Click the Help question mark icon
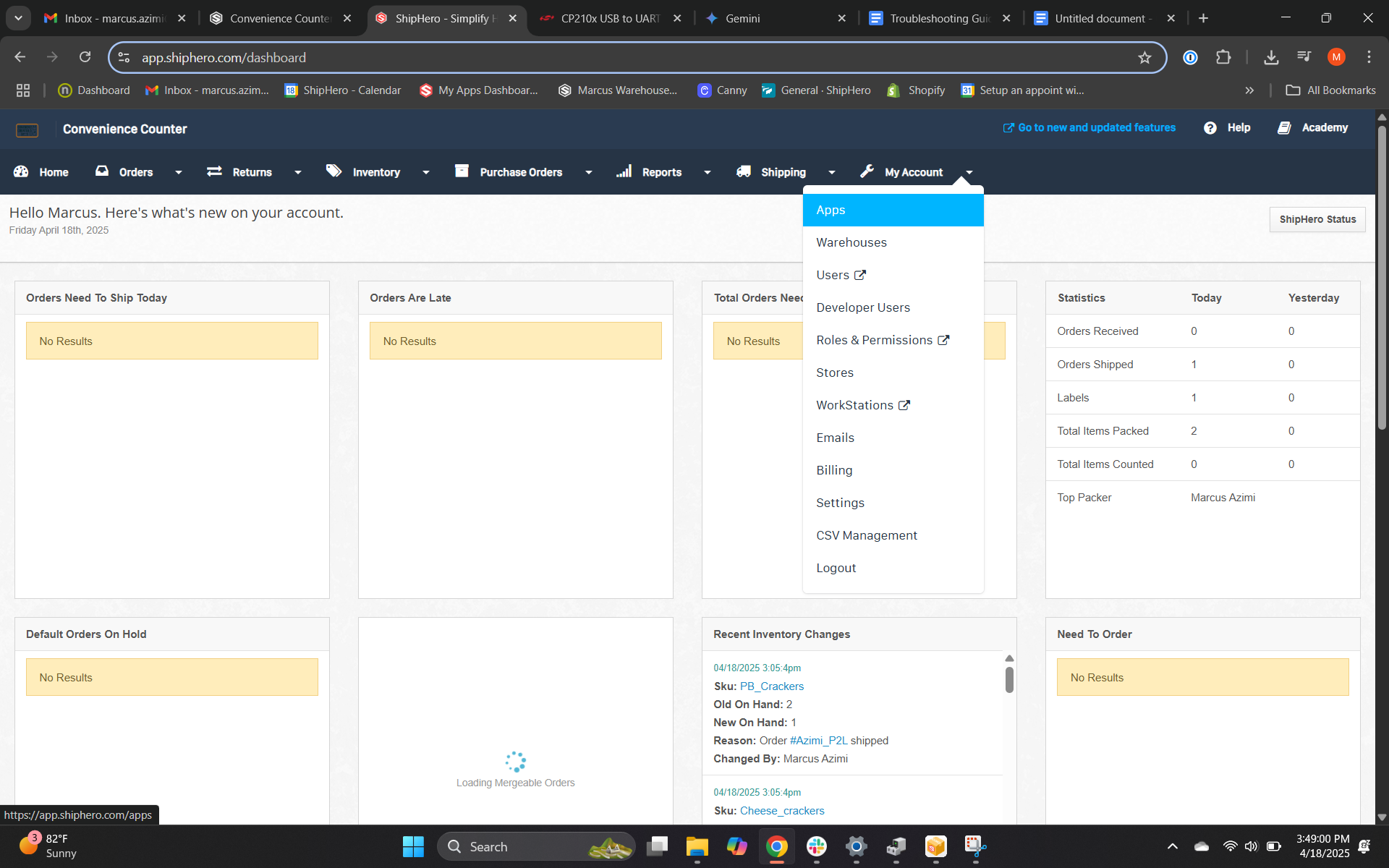The image size is (1389, 868). (1210, 128)
